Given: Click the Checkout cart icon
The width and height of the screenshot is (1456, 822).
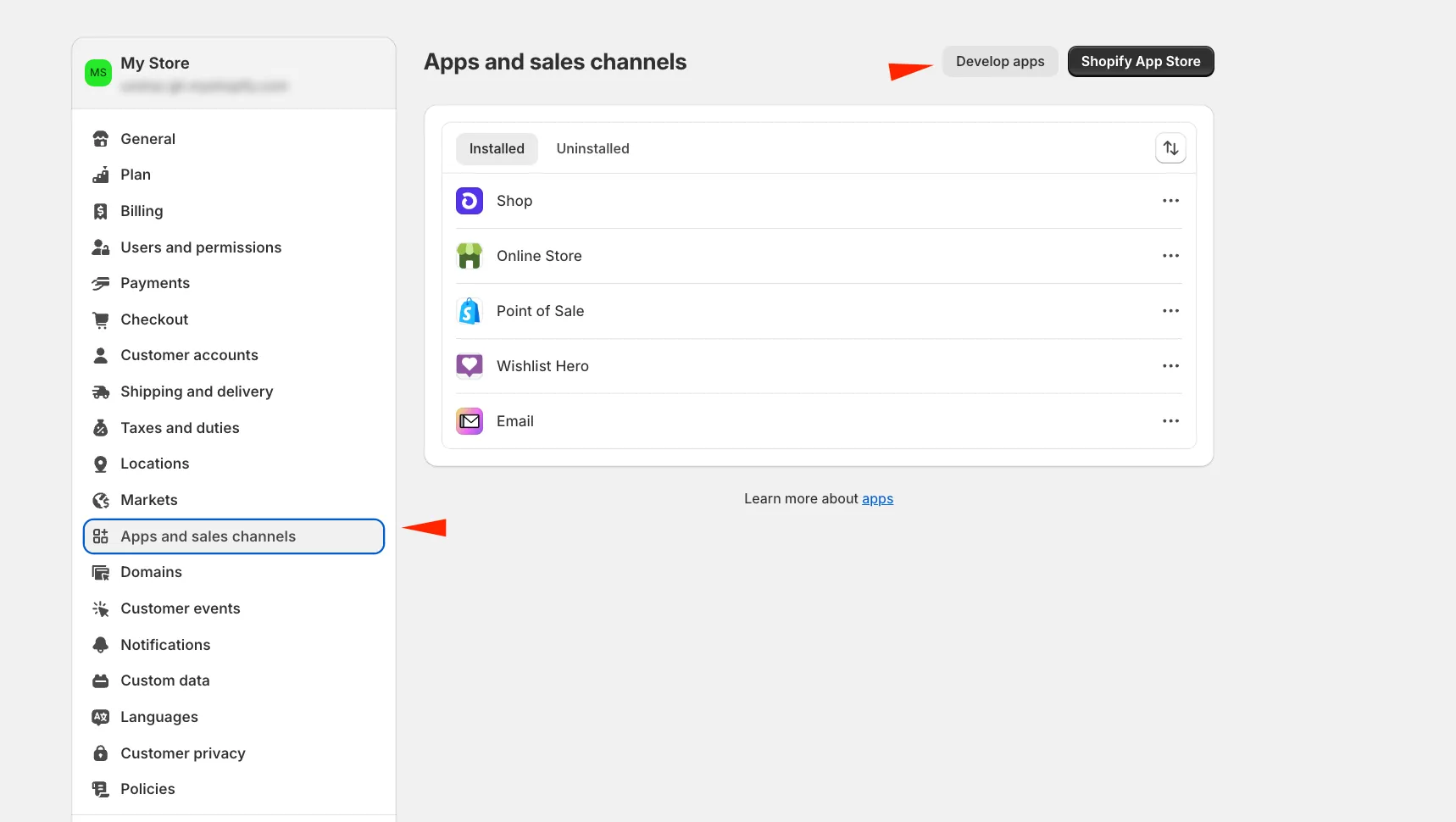Looking at the screenshot, I should (101, 319).
